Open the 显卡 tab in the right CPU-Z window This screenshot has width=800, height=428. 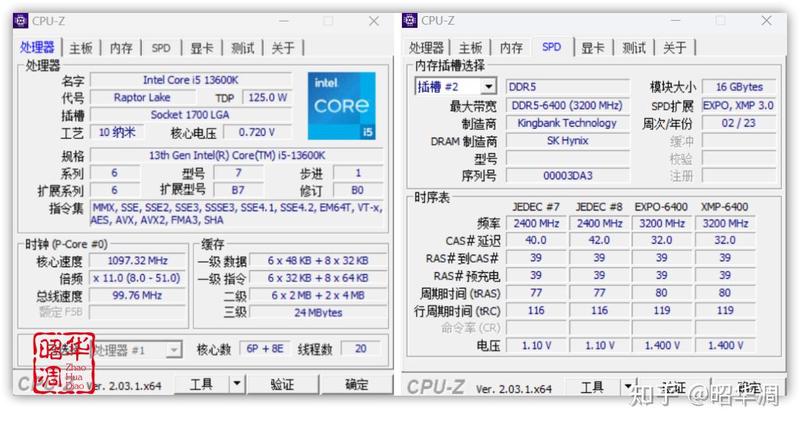pyautogui.click(x=592, y=48)
